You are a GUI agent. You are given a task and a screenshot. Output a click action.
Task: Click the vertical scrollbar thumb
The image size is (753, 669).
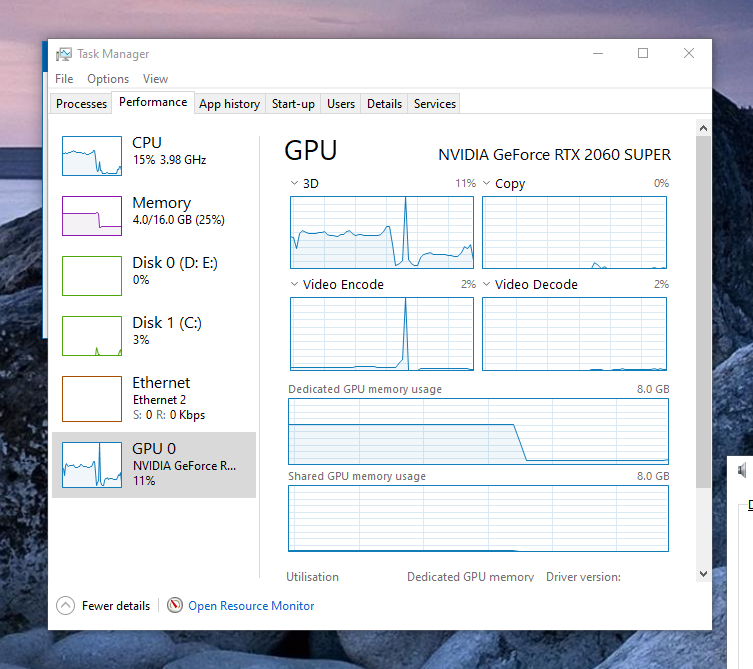704,312
